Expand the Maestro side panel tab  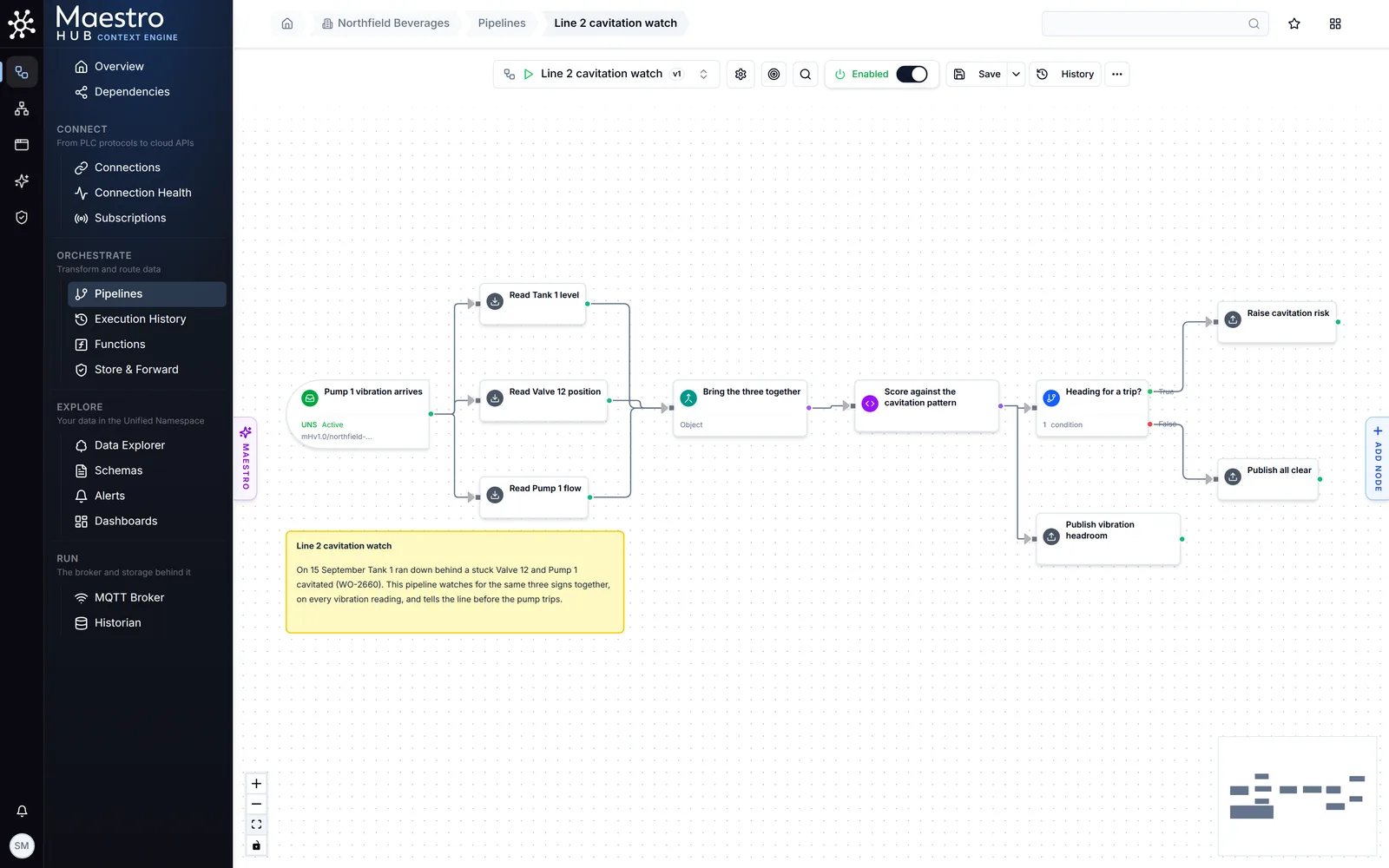(x=246, y=459)
